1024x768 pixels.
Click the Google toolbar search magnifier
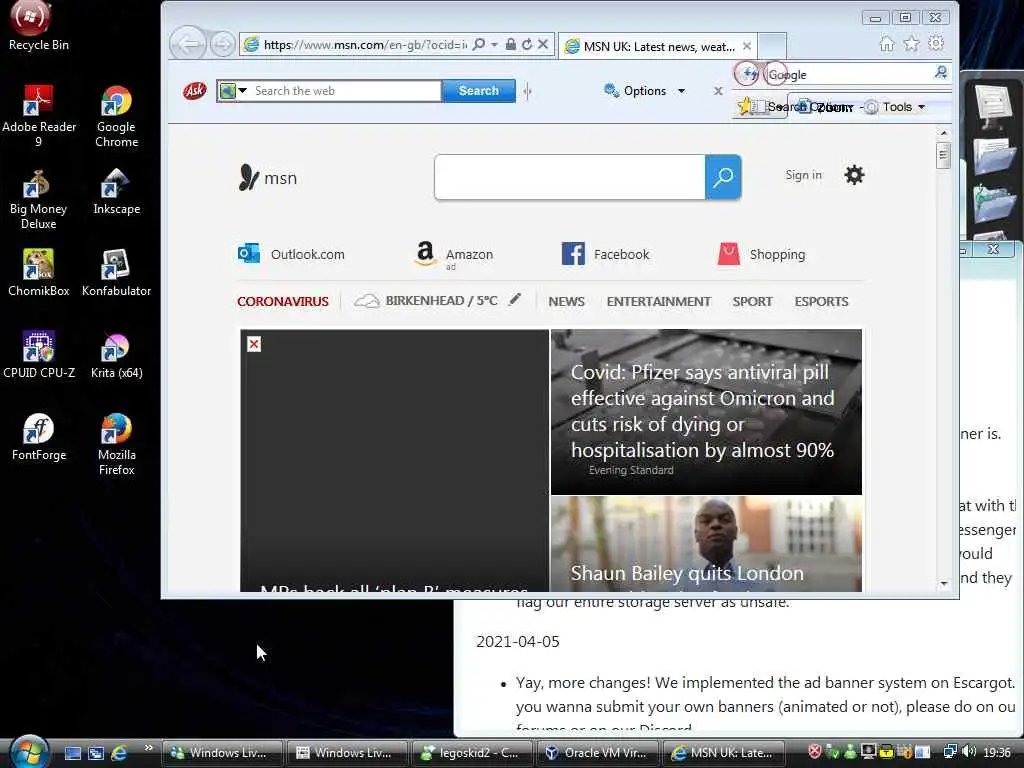coord(941,72)
